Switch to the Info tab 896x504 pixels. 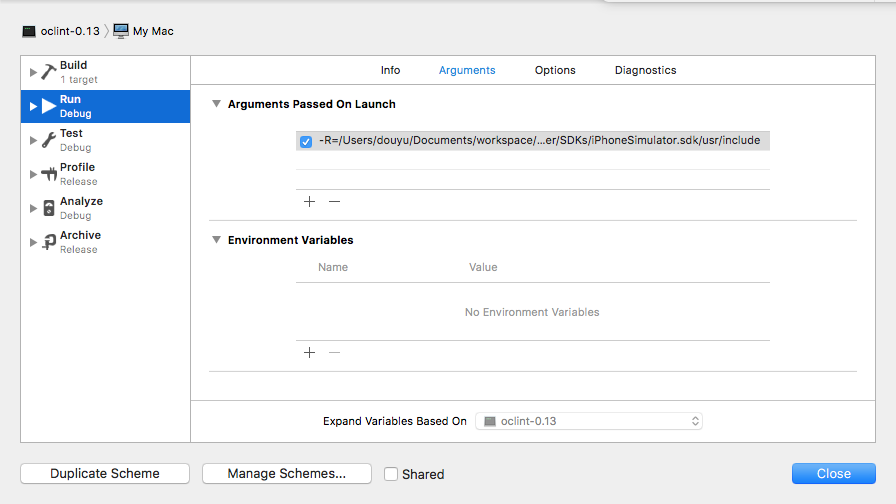pos(390,70)
